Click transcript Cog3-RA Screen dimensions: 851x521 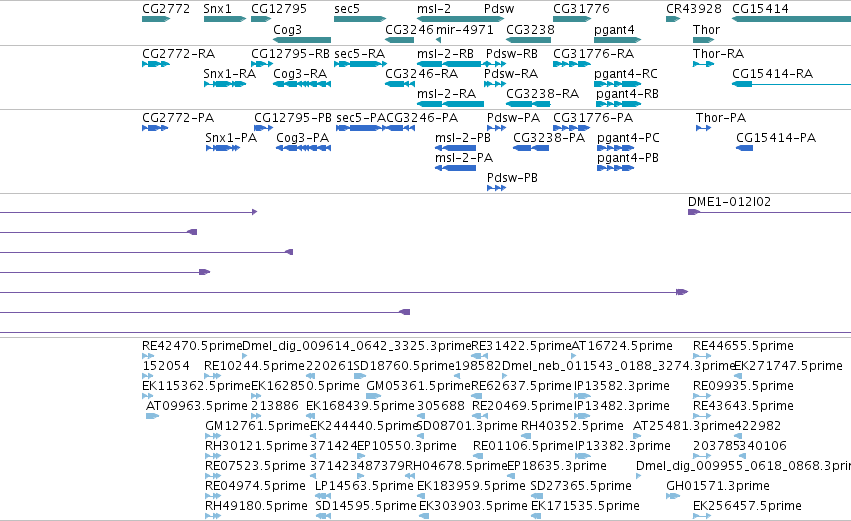click(302, 84)
